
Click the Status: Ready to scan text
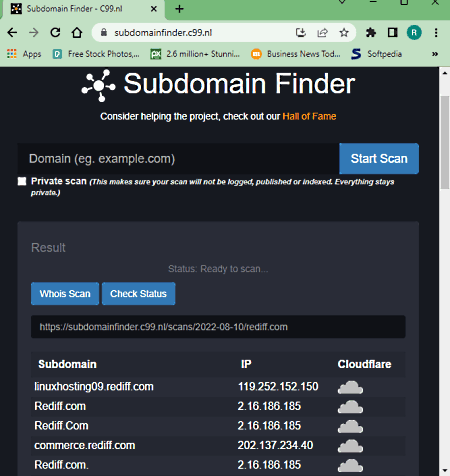click(x=218, y=269)
